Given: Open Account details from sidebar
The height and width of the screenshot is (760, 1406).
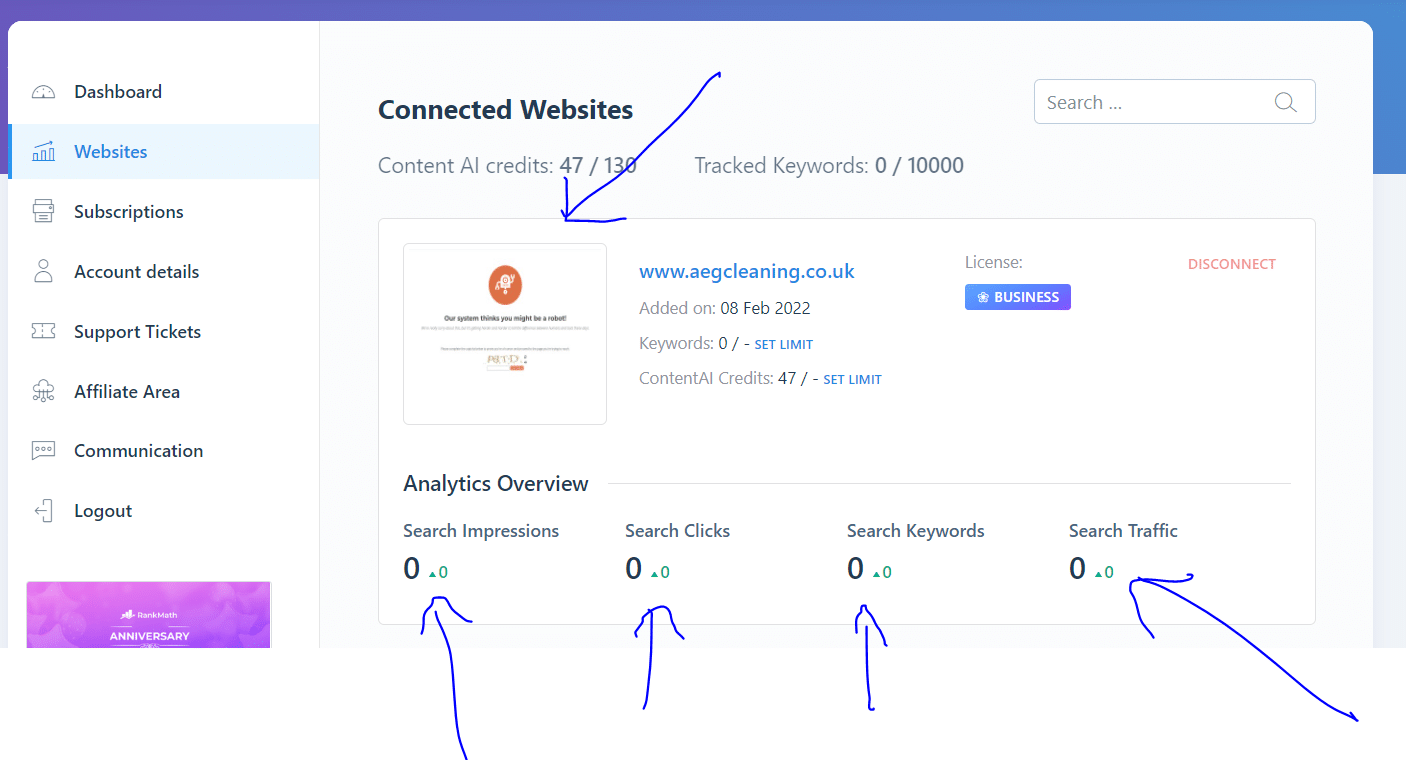Looking at the screenshot, I should coord(136,272).
